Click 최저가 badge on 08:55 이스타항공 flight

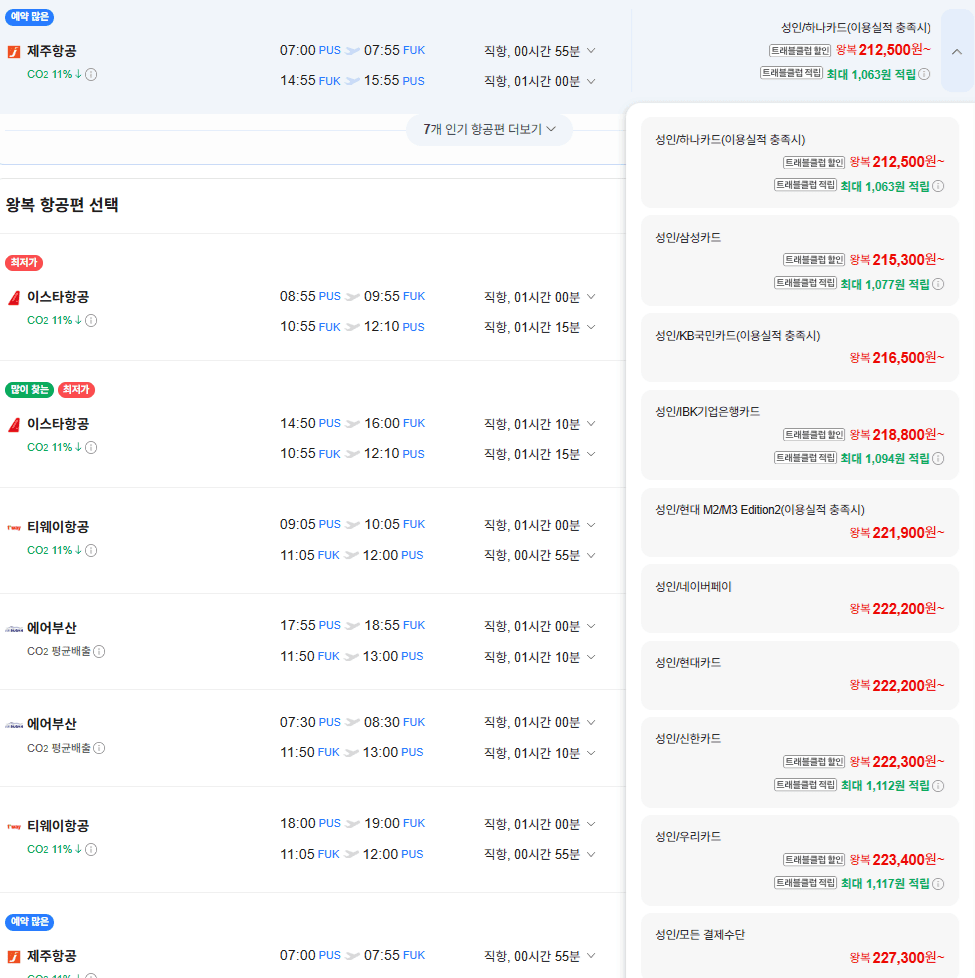24,263
